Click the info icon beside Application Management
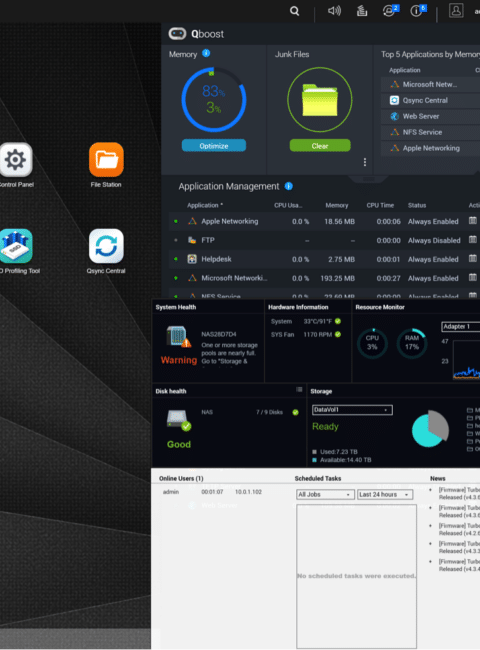 tap(288, 186)
